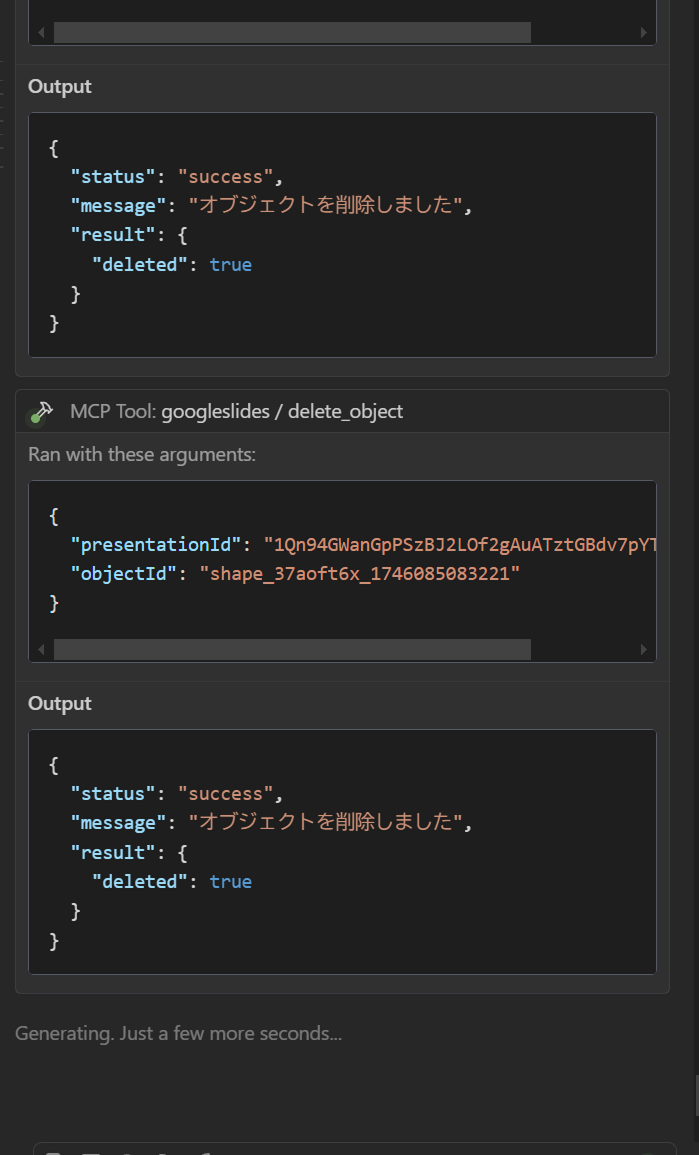699x1155 pixels.
Task: Click horizontal scrollbar thumb under objectId arguments
Action: (292, 650)
